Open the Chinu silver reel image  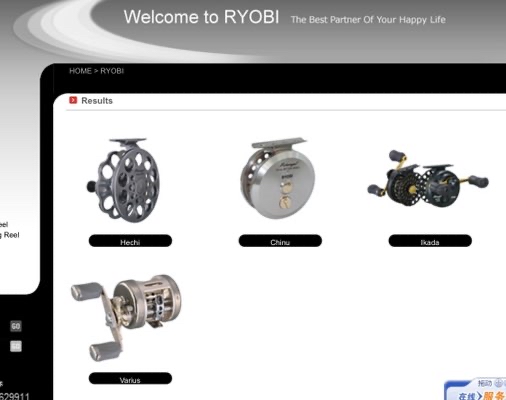coord(277,178)
